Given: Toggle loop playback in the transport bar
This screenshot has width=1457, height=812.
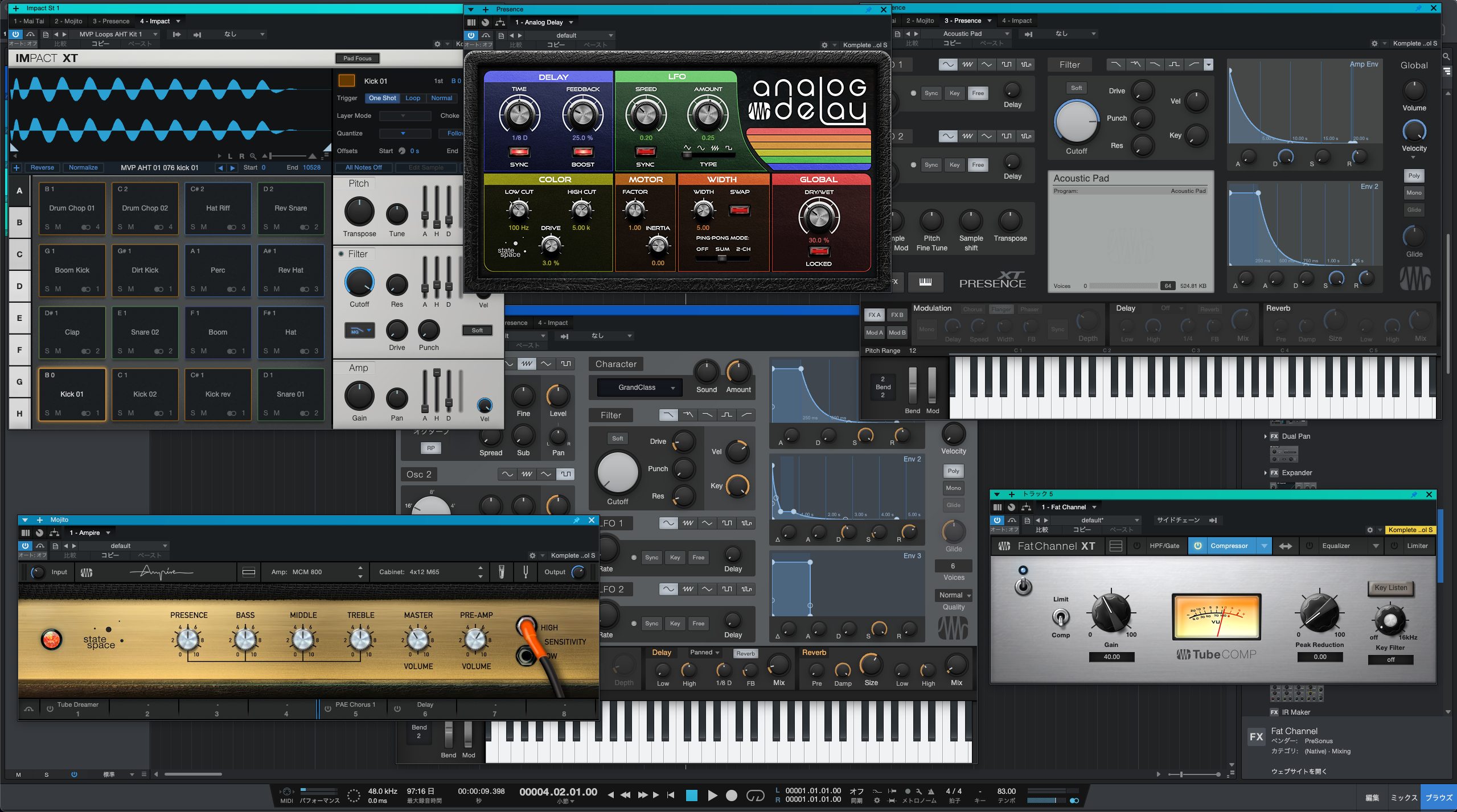Looking at the screenshot, I should coord(755,795).
